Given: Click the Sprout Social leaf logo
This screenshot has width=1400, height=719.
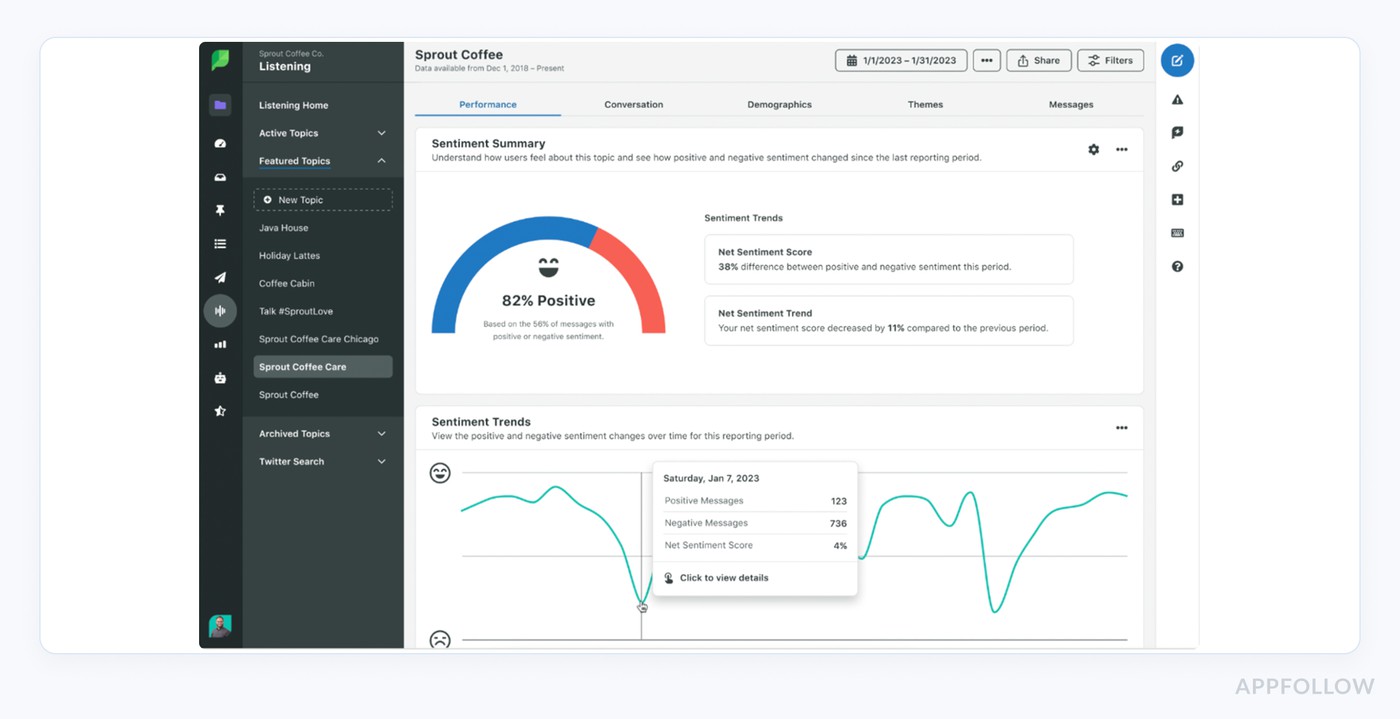Looking at the screenshot, I should (220, 60).
